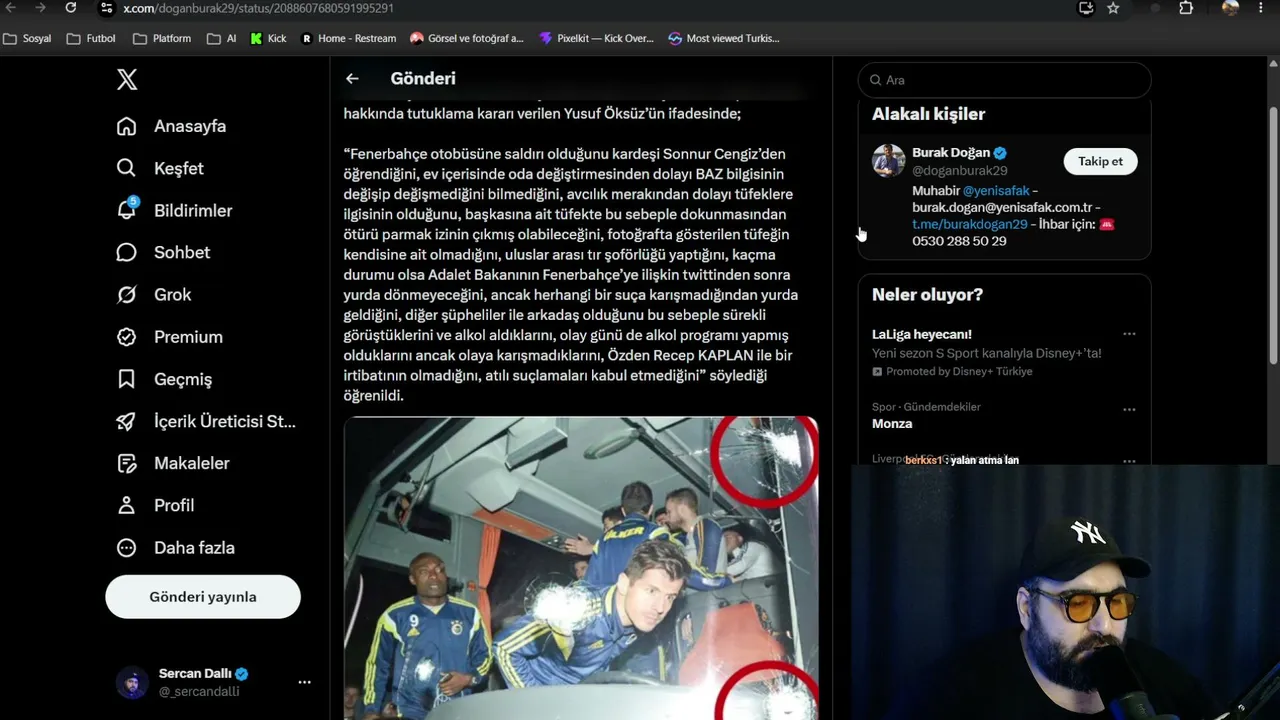Image resolution: width=1280 pixels, height=720 pixels.
Task: Open the Most viewed Turkis... bookmark
Action: [x=724, y=39]
